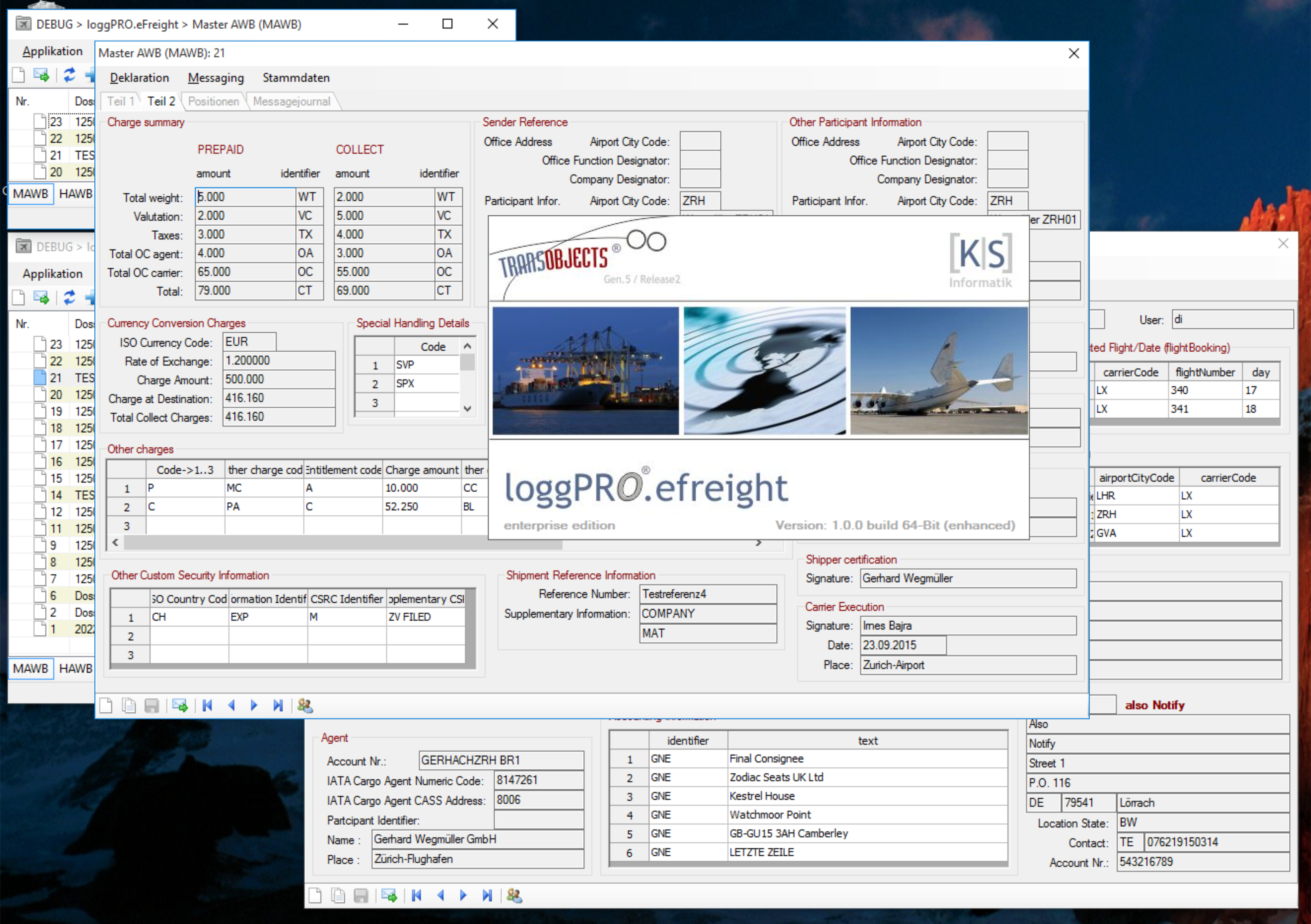Jump to last record in Master AWB toolbar

[x=278, y=706]
